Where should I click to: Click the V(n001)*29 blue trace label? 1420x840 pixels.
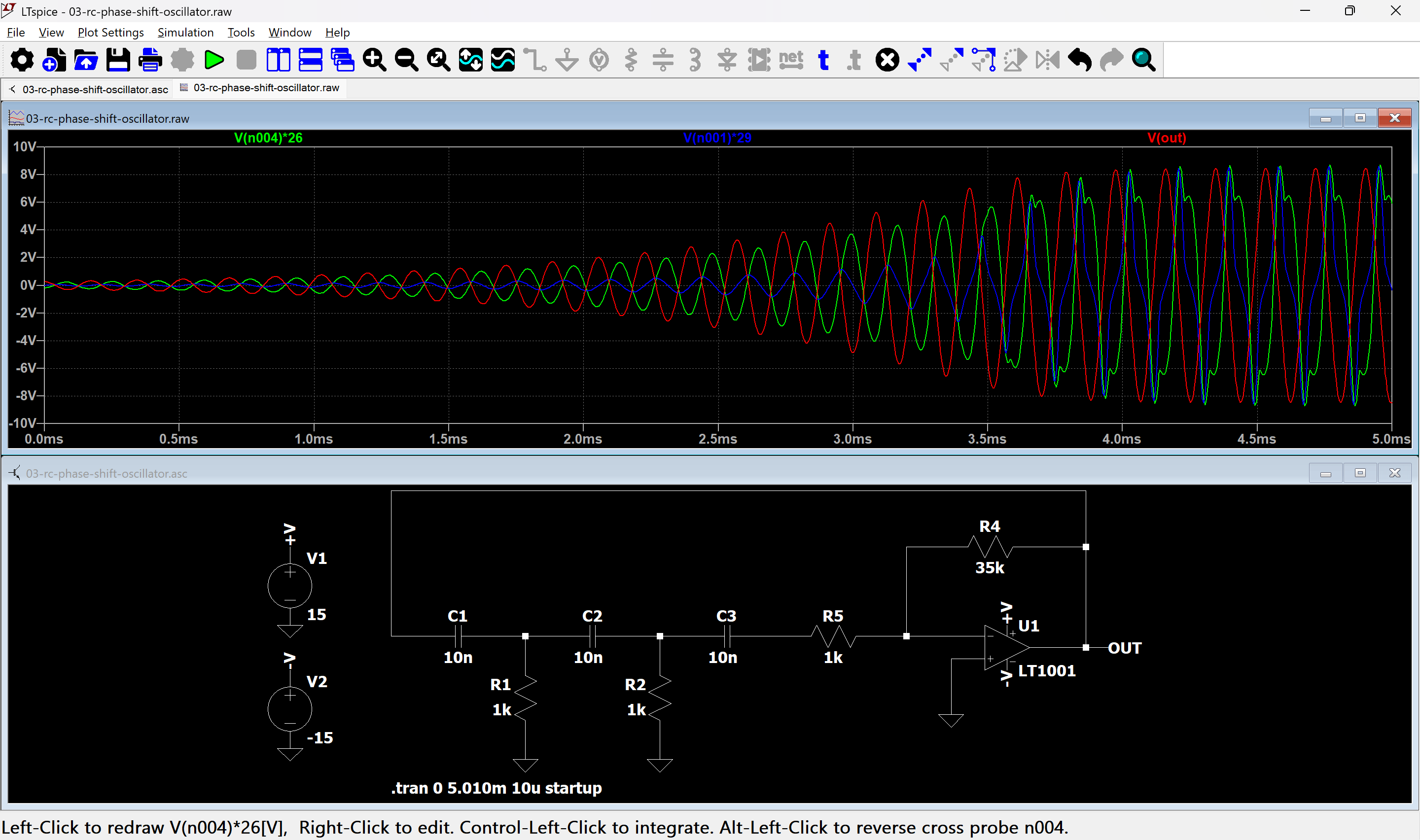coord(716,138)
